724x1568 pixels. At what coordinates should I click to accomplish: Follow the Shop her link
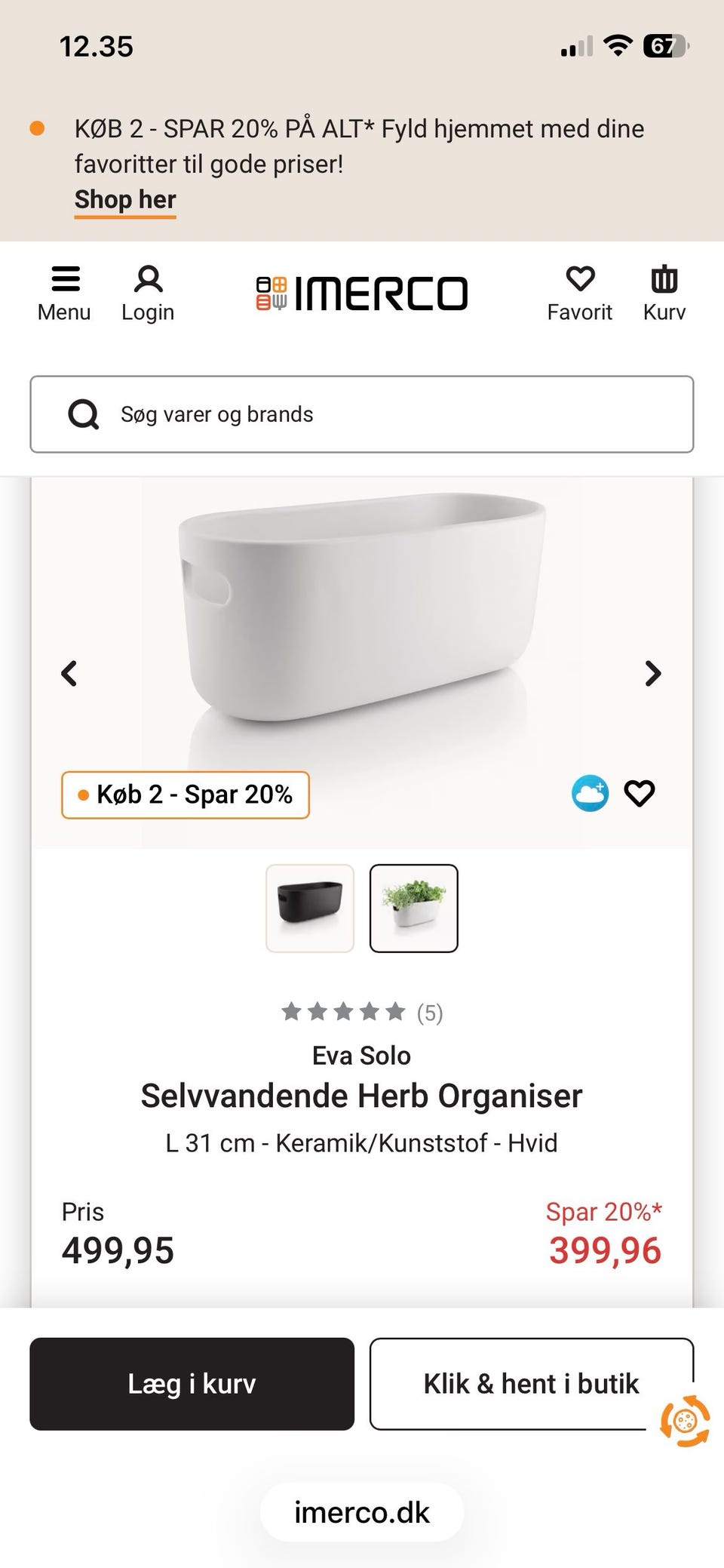click(124, 199)
